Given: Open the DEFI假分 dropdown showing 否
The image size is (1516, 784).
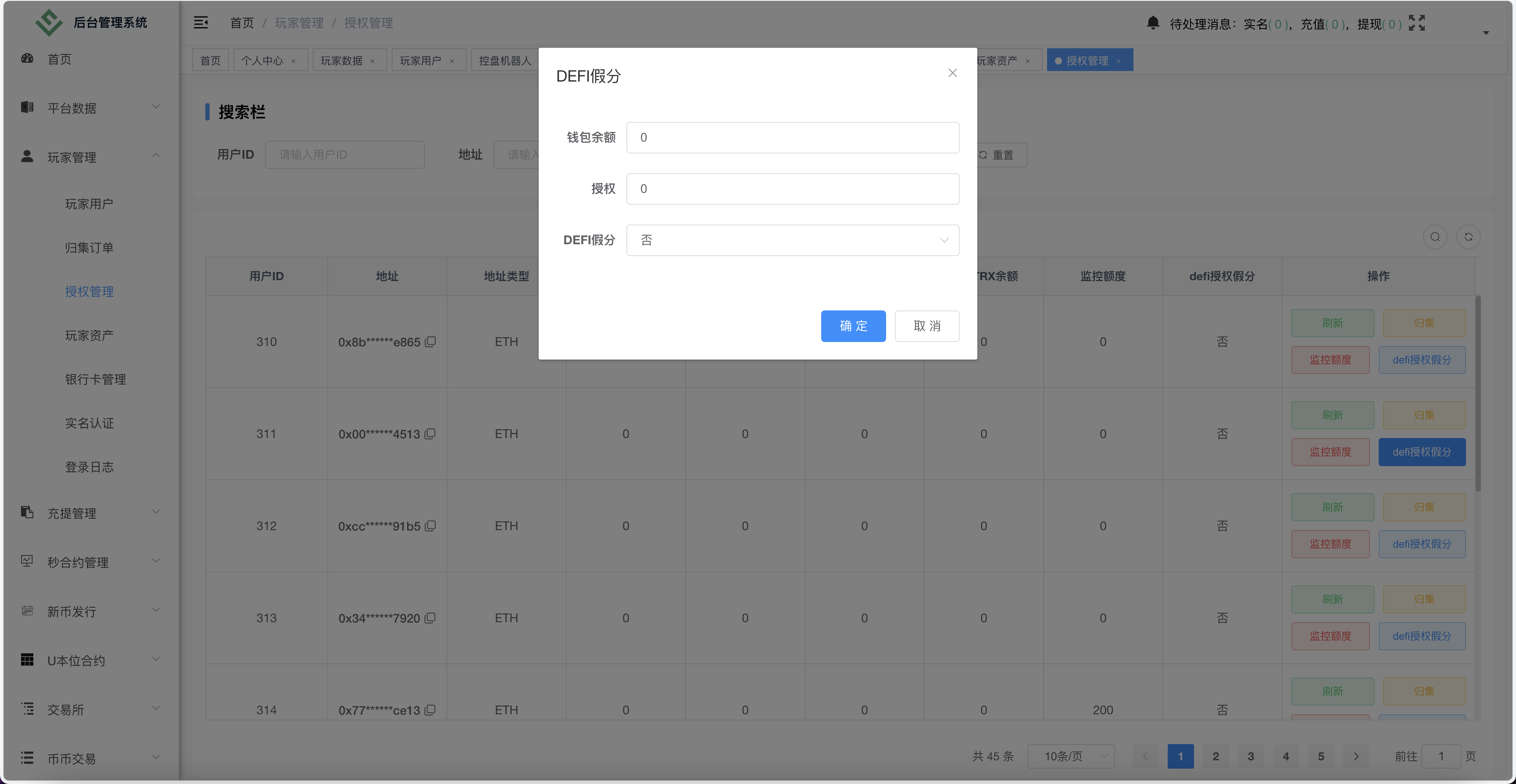Looking at the screenshot, I should click(792, 240).
